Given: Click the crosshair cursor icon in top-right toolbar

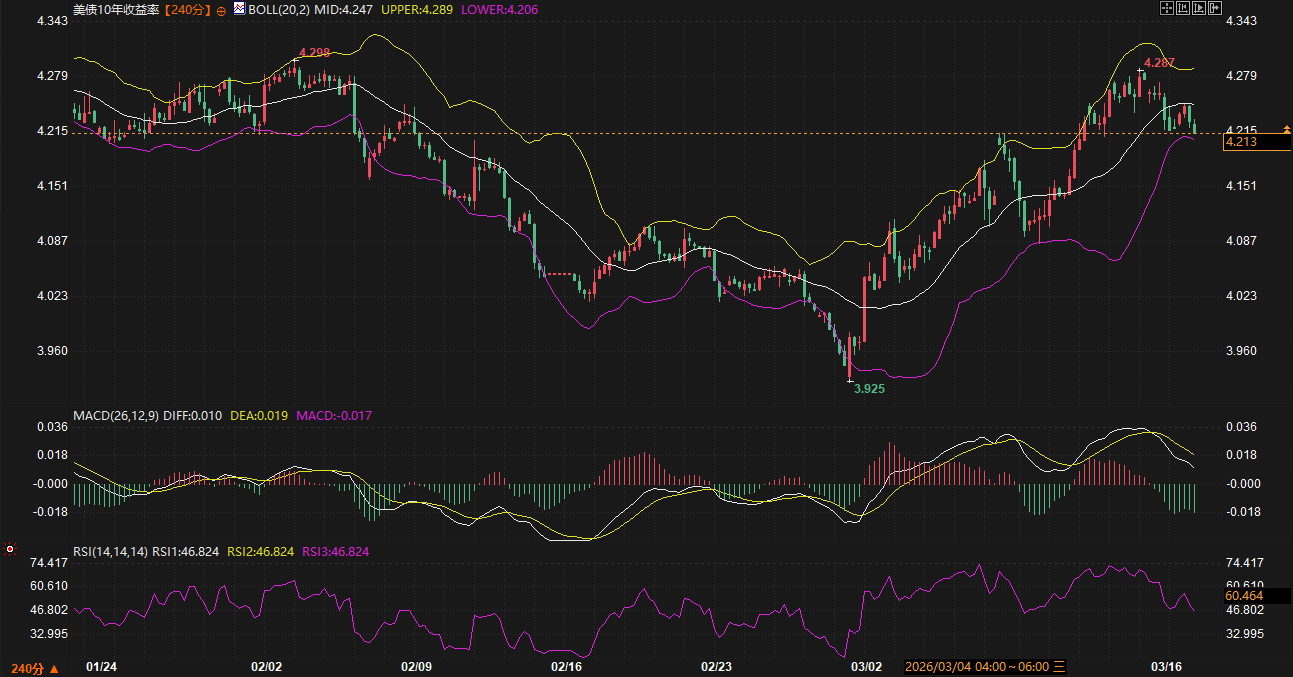Looking at the screenshot, I should [1166, 8].
